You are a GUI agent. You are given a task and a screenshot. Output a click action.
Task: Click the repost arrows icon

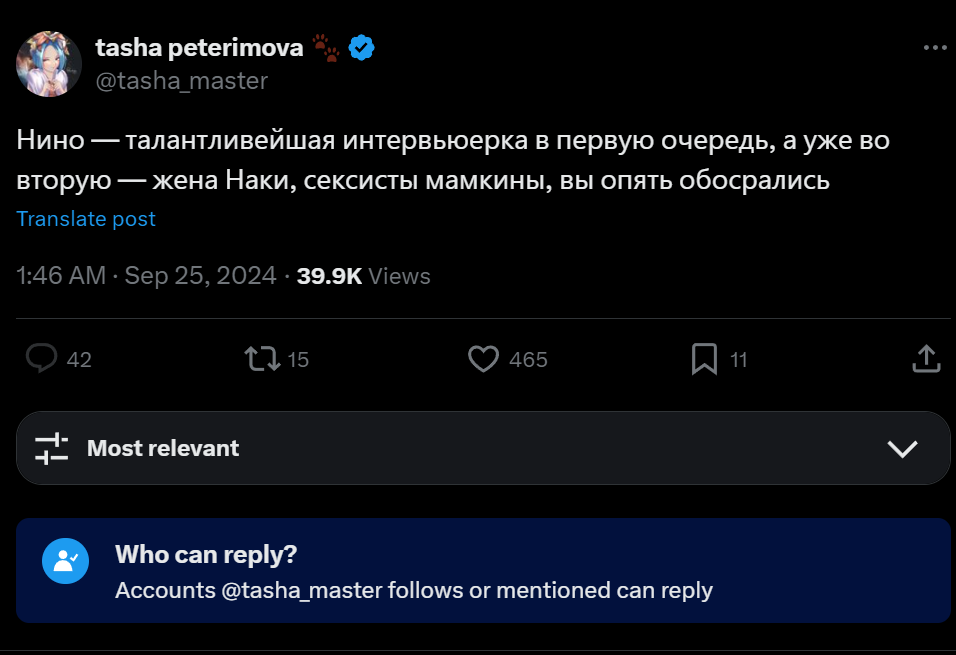[262, 358]
